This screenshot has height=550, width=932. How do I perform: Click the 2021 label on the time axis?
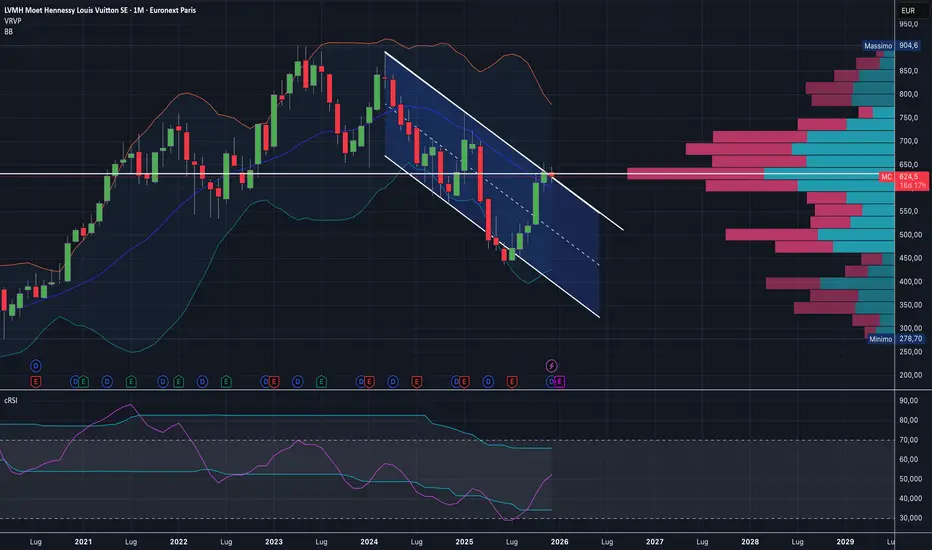[83, 542]
